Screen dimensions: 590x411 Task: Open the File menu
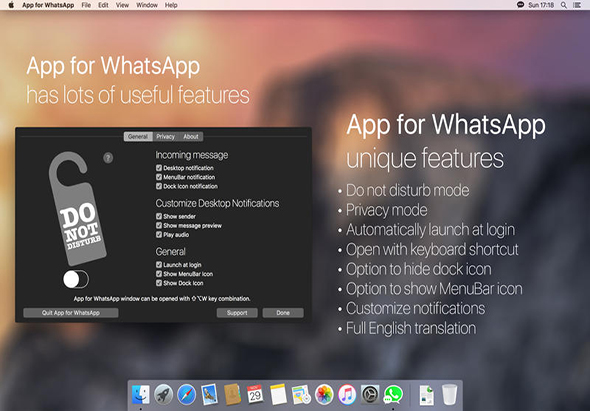coord(86,5)
